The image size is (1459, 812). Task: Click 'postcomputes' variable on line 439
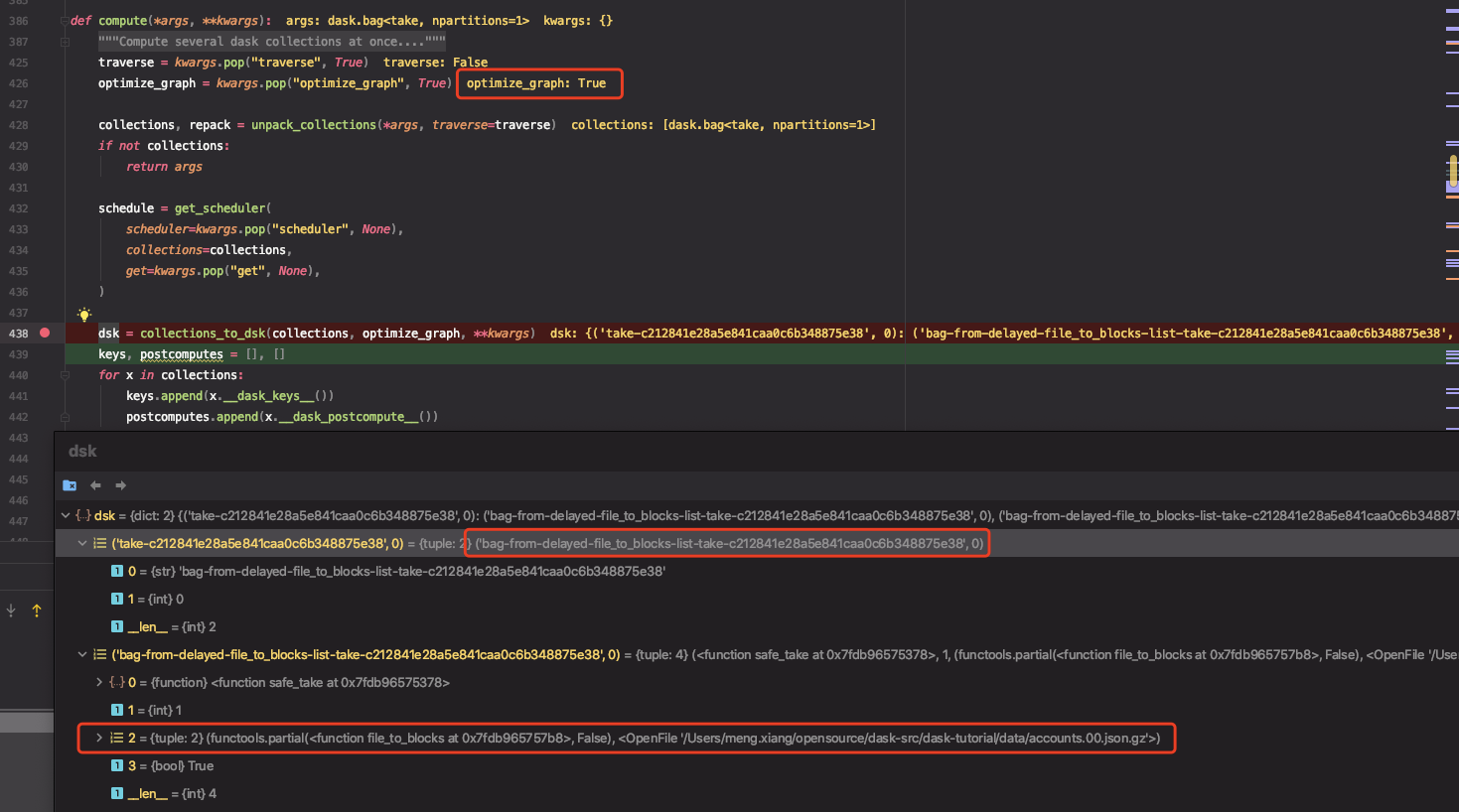tap(182, 354)
